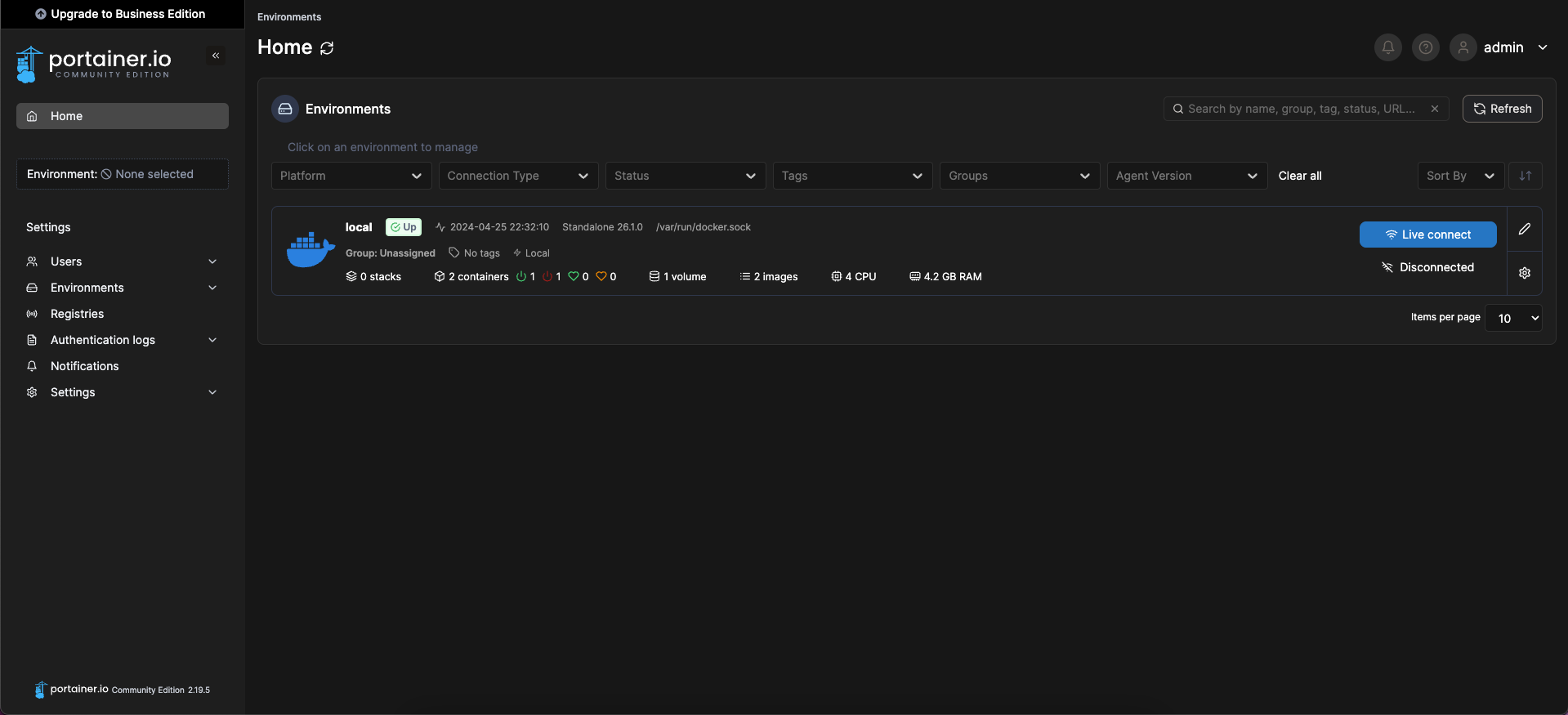The image size is (1568, 715).
Task: Click the red stopped containers power icon
Action: click(x=547, y=276)
